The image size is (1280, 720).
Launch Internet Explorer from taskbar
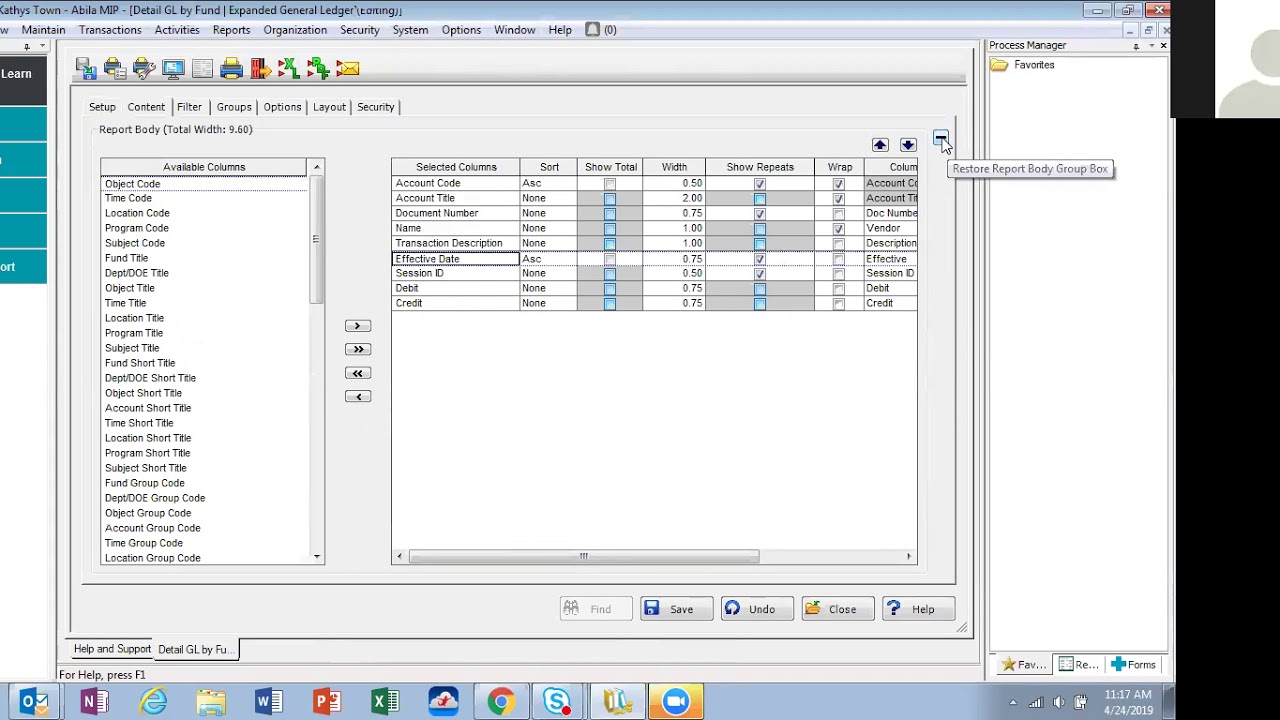click(x=153, y=702)
